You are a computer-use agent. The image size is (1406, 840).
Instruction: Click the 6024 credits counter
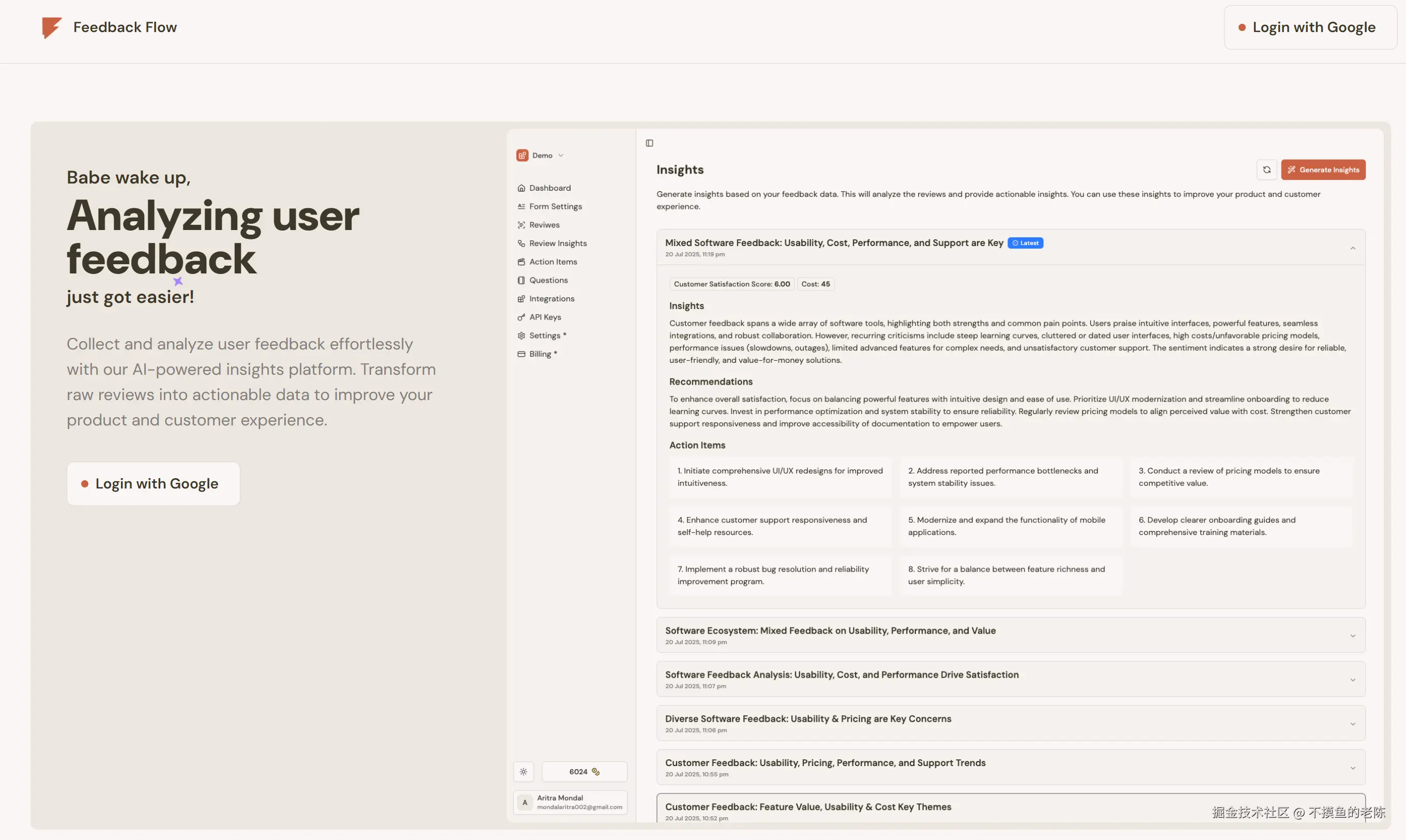pos(584,772)
